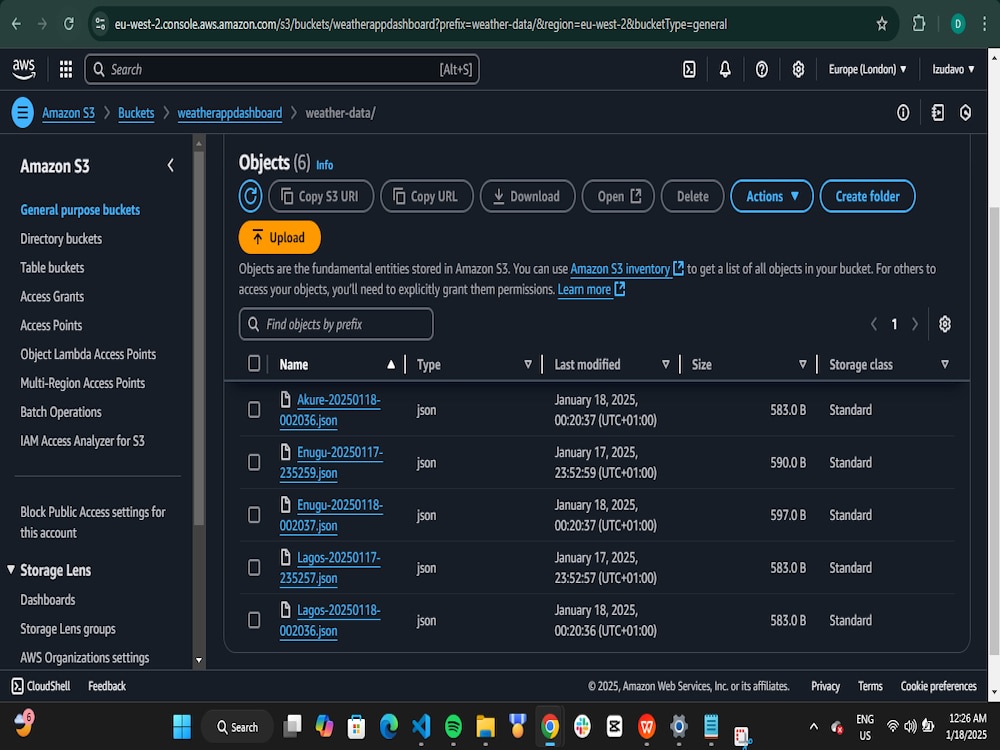
Task: Open the info panel icon near the breadcrumb
Action: pos(903,113)
